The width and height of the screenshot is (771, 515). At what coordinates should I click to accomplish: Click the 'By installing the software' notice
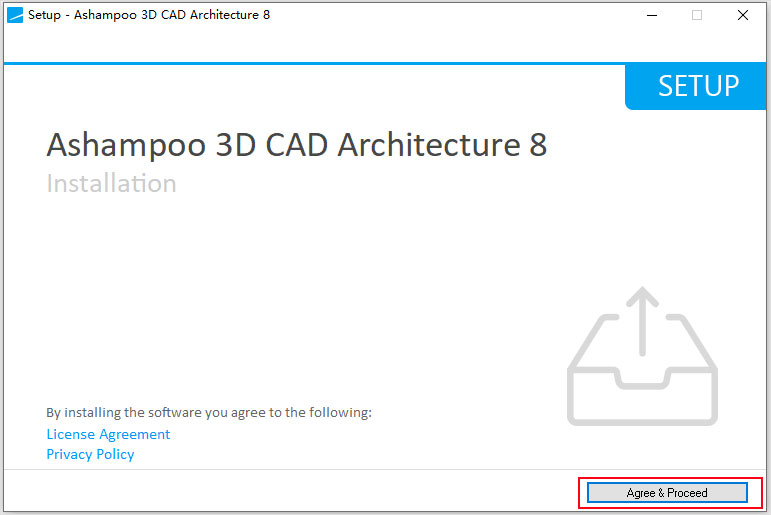point(209,412)
